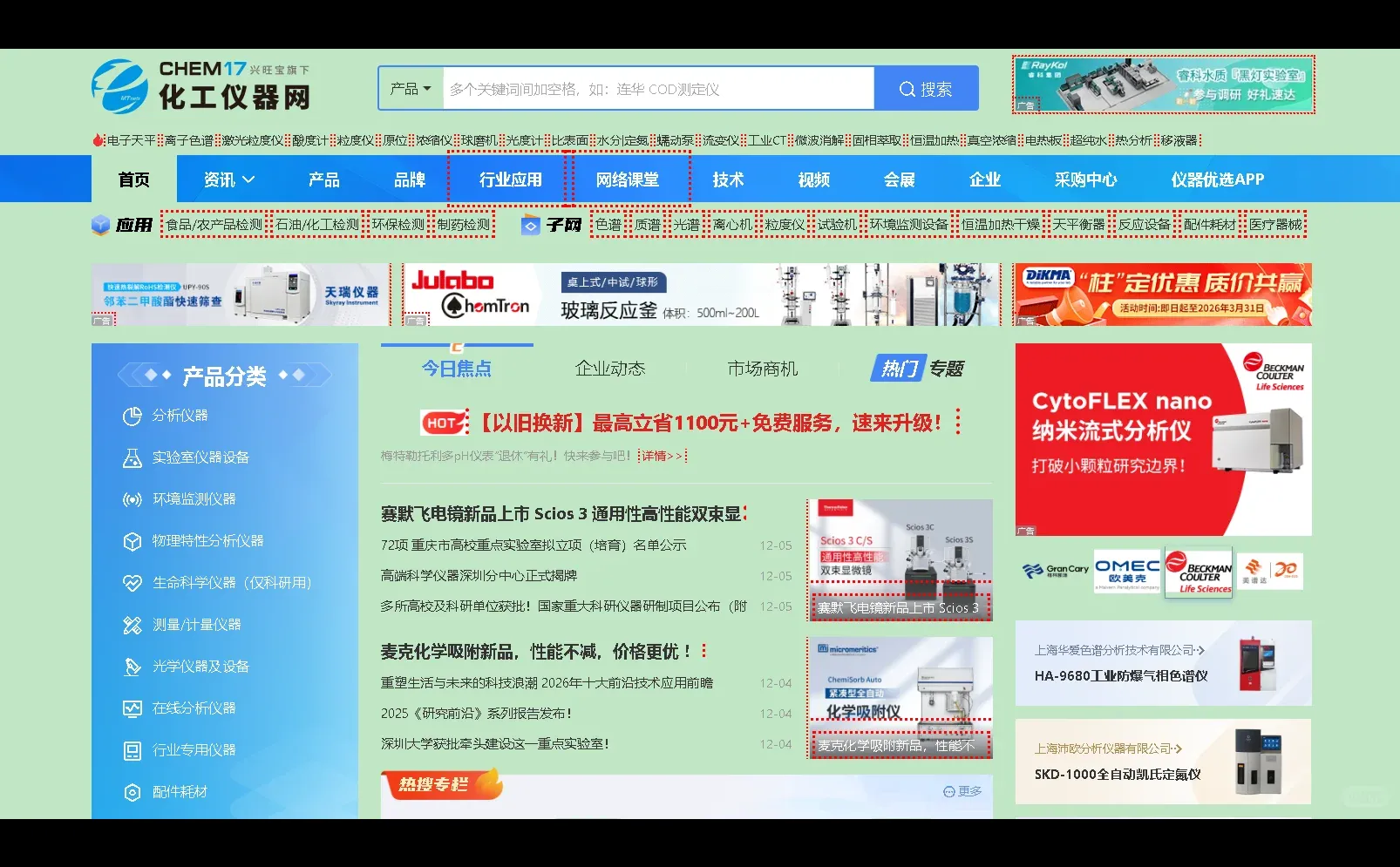Viewport: 1400px width, 867px height.
Task: Click the 配件耗材 icon in the sidebar
Action: coord(133,791)
